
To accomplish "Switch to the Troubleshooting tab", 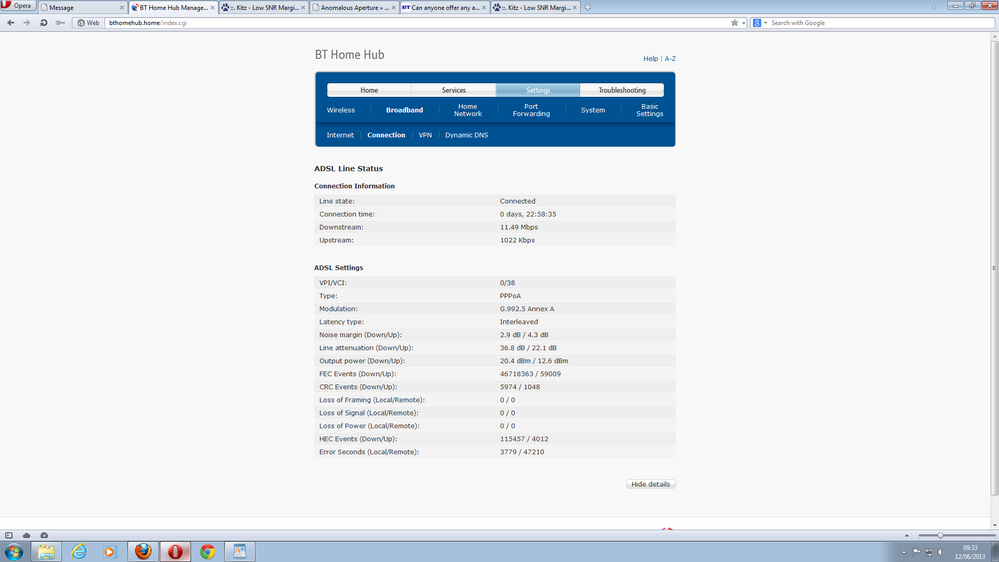I will click(622, 90).
